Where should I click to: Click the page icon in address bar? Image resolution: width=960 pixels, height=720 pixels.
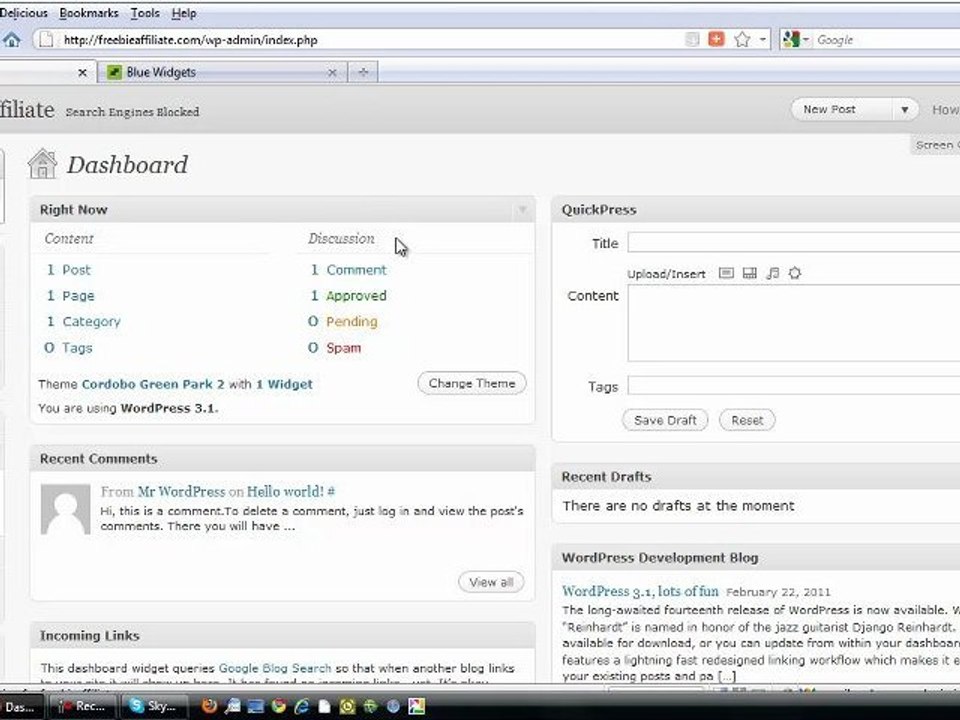pos(46,40)
